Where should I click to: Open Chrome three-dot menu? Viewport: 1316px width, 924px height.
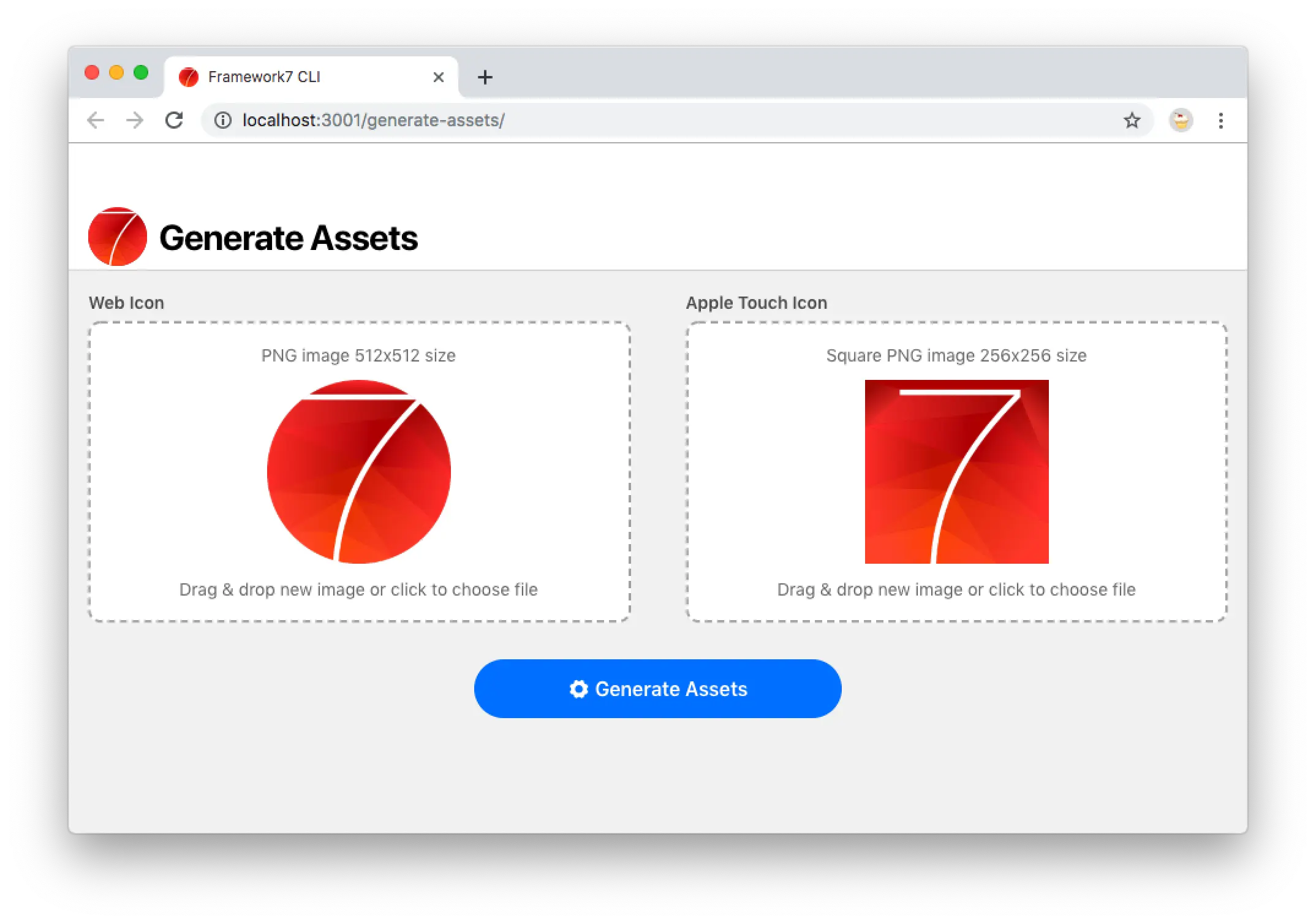click(x=1220, y=120)
